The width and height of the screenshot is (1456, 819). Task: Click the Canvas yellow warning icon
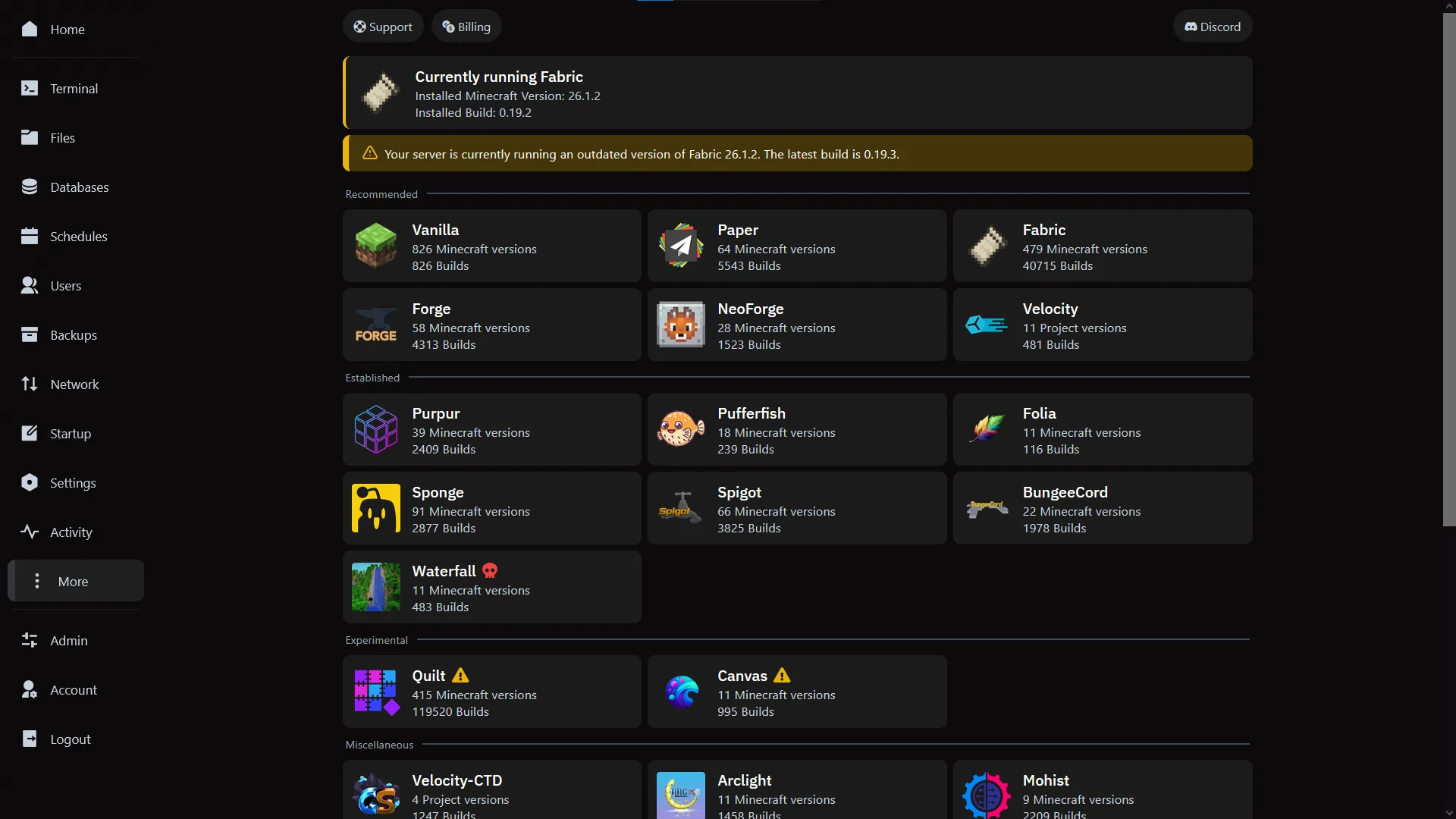pos(782,676)
